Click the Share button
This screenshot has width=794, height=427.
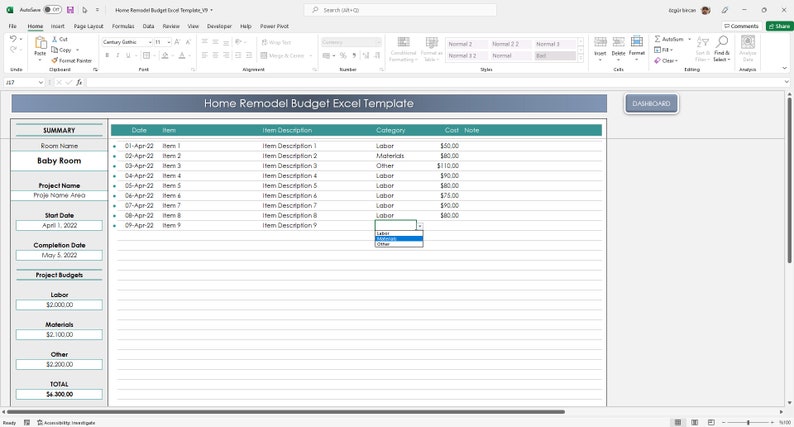(x=779, y=26)
